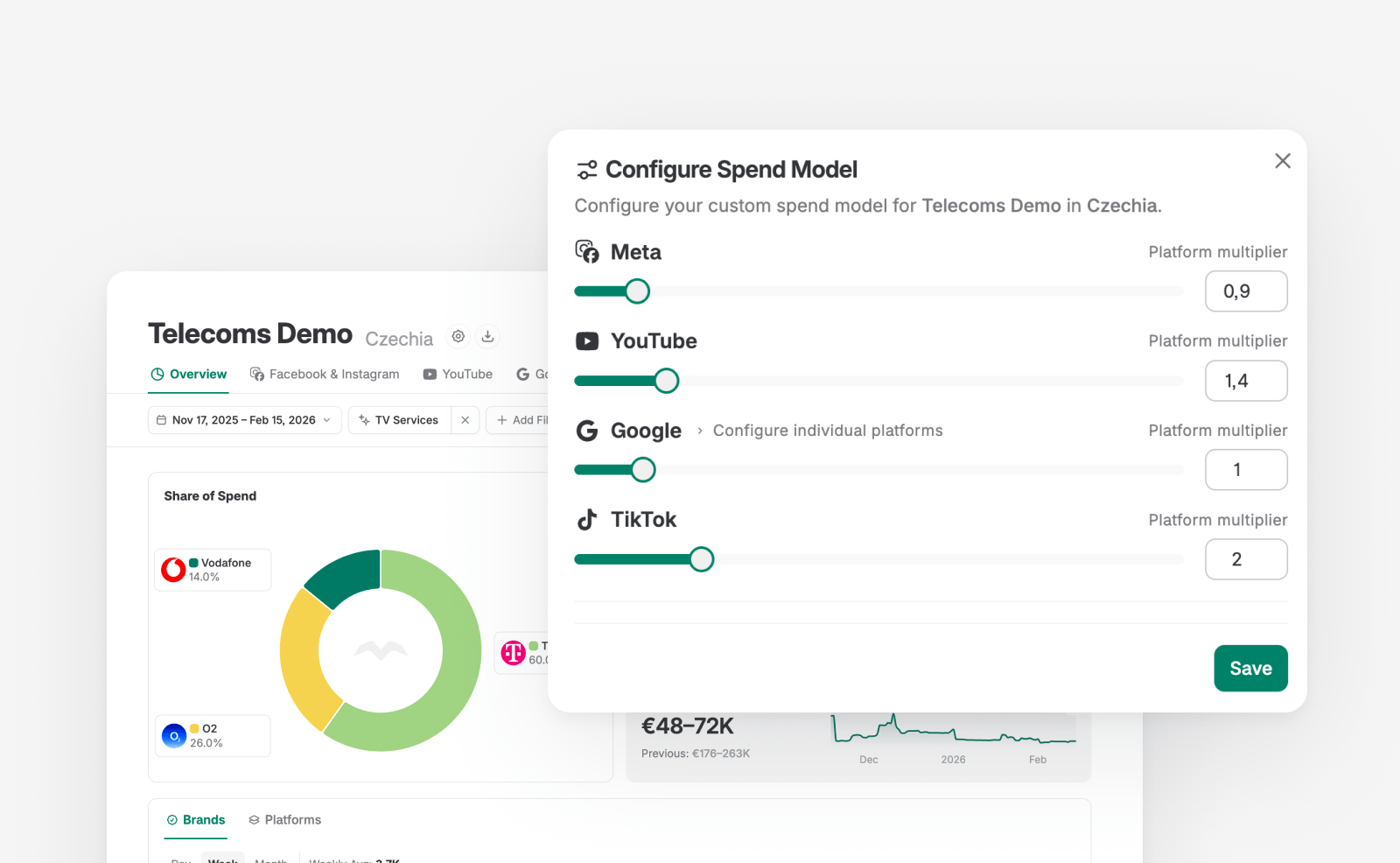Select the O2 legend card

click(x=213, y=736)
